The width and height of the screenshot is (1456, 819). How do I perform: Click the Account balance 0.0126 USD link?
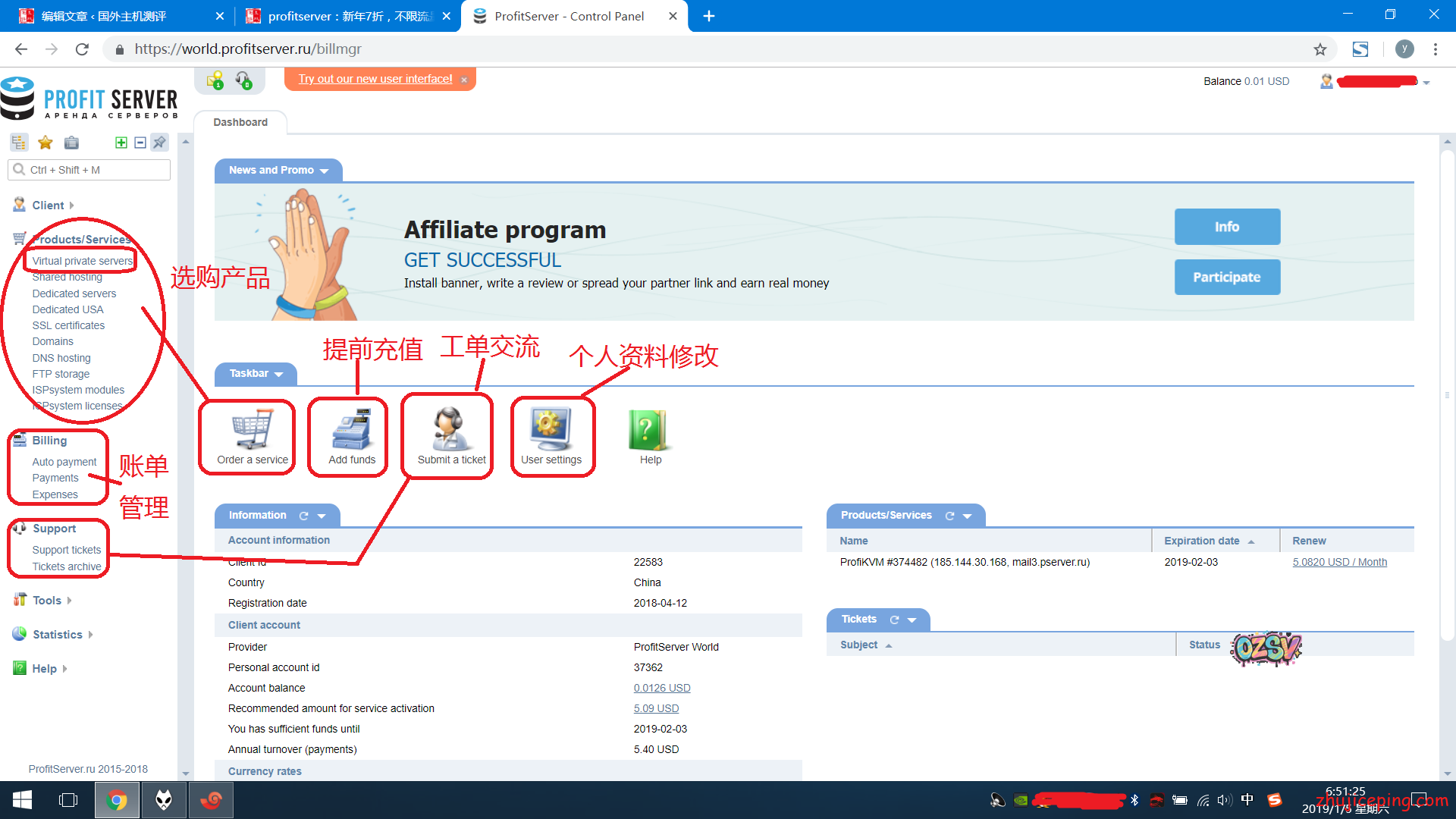click(x=662, y=688)
